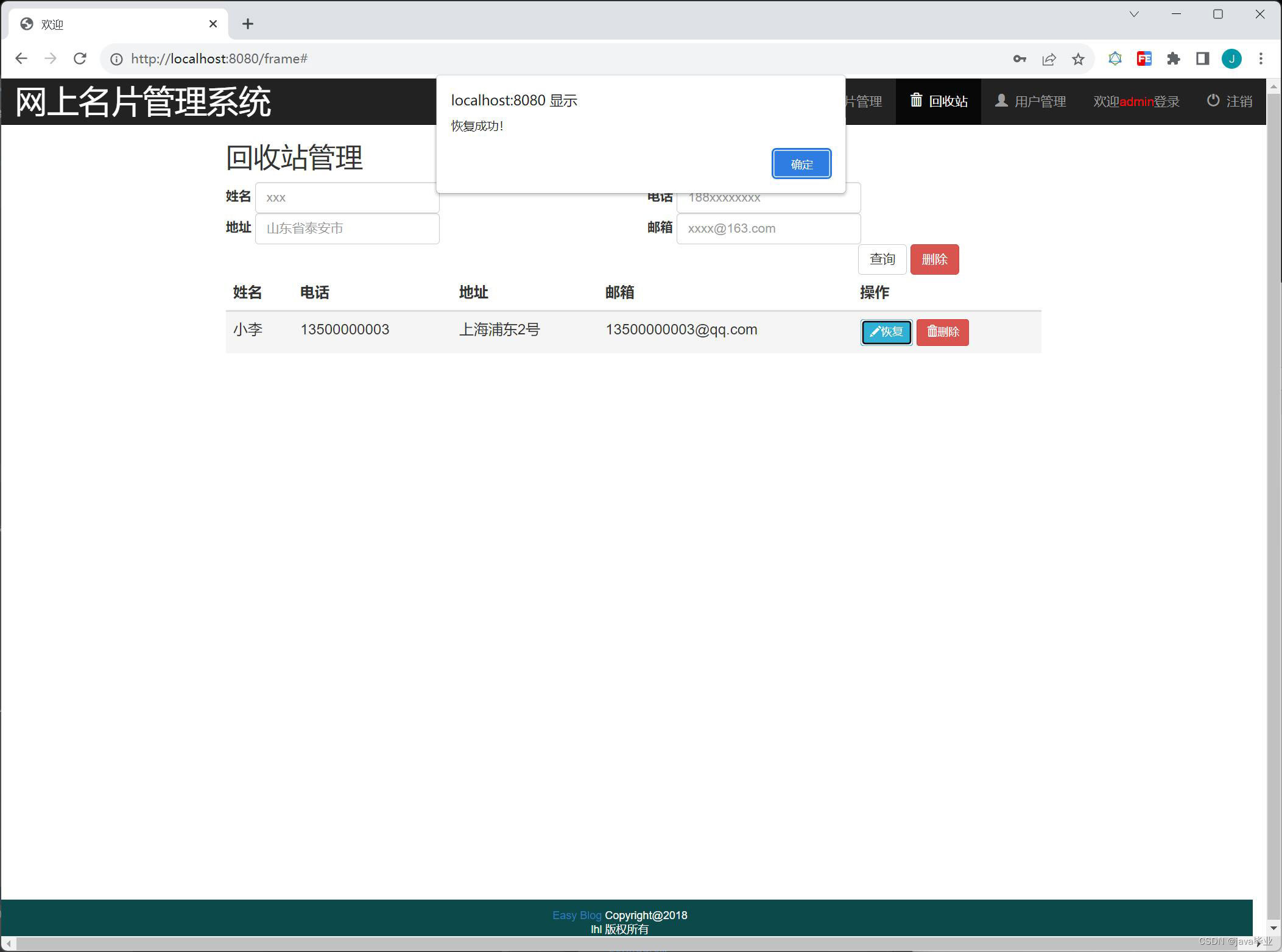
Task: Click the 13500000003 phone cell
Action: point(345,330)
